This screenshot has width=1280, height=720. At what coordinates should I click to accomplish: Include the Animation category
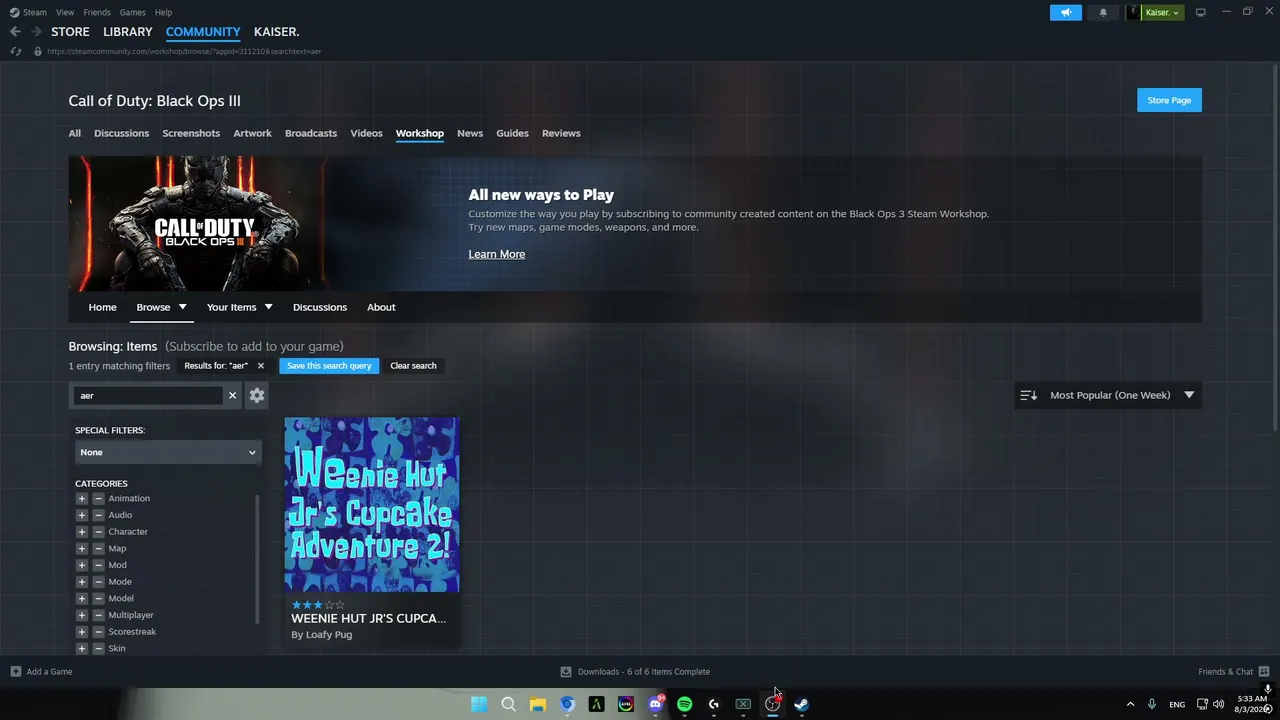tap(82, 499)
